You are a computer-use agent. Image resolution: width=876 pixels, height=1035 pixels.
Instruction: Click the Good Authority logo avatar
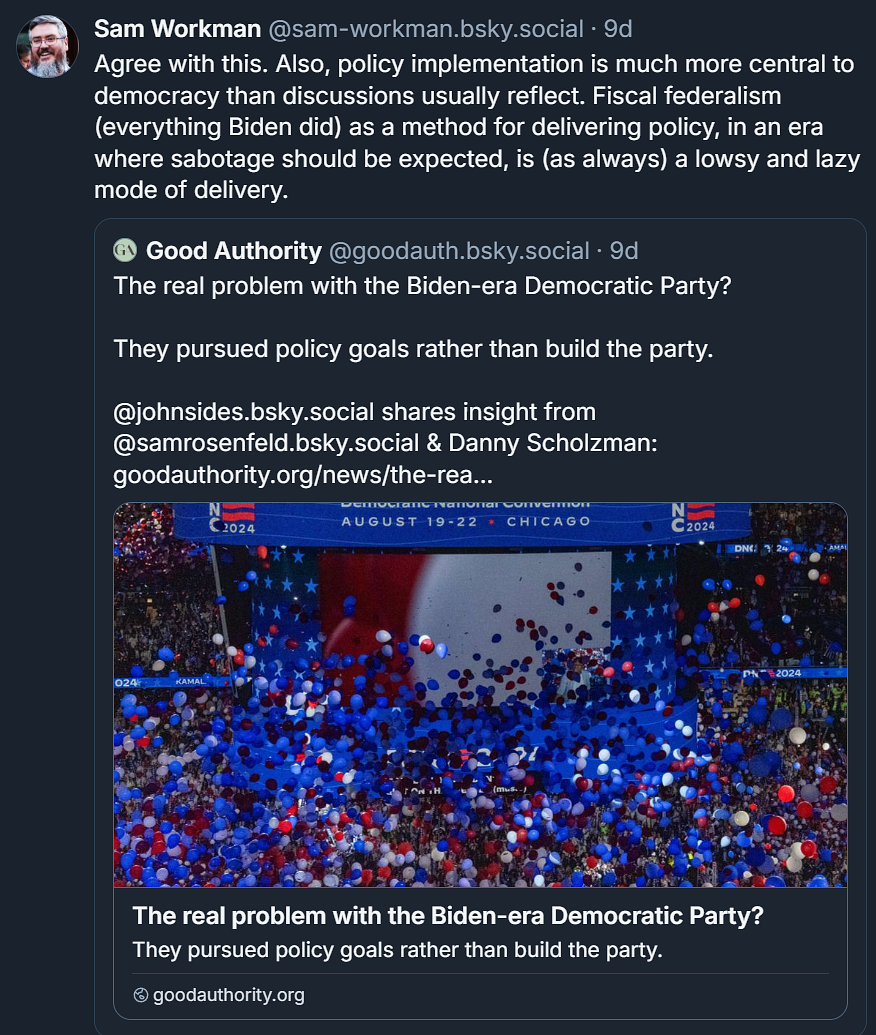point(125,250)
